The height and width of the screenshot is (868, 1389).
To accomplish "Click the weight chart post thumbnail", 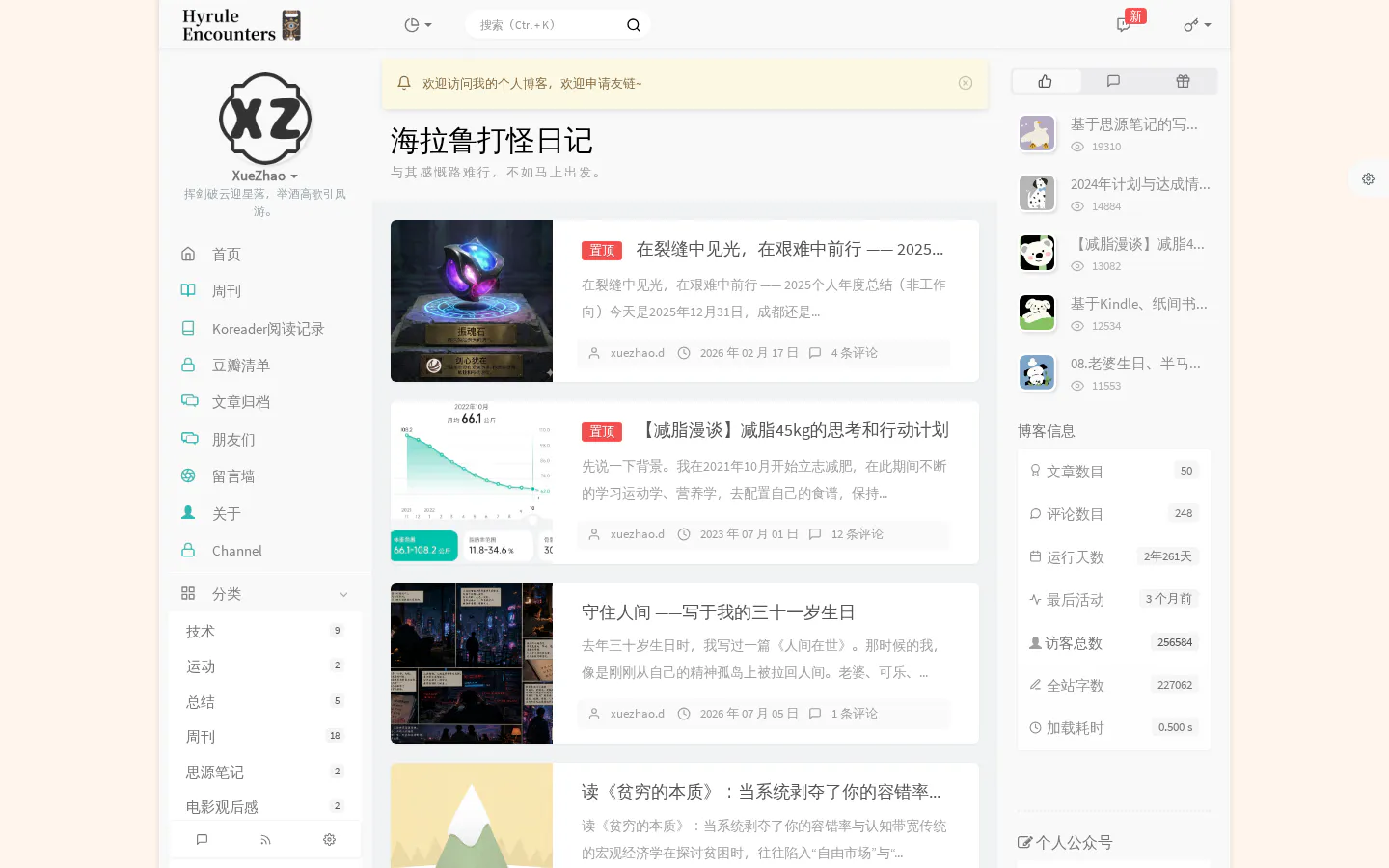I will pyautogui.click(x=472, y=482).
